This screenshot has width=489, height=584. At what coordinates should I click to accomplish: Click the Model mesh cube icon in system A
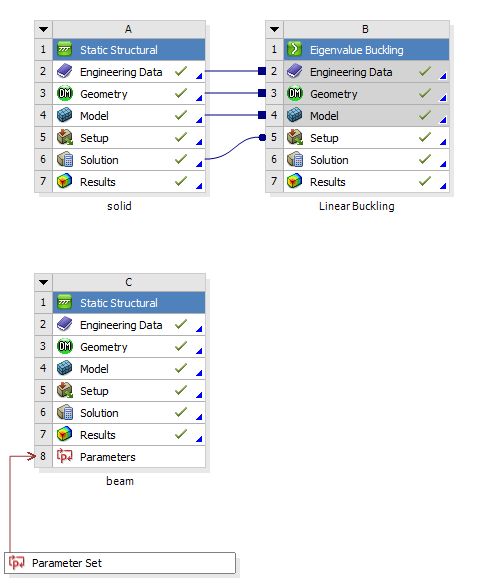tap(65, 115)
